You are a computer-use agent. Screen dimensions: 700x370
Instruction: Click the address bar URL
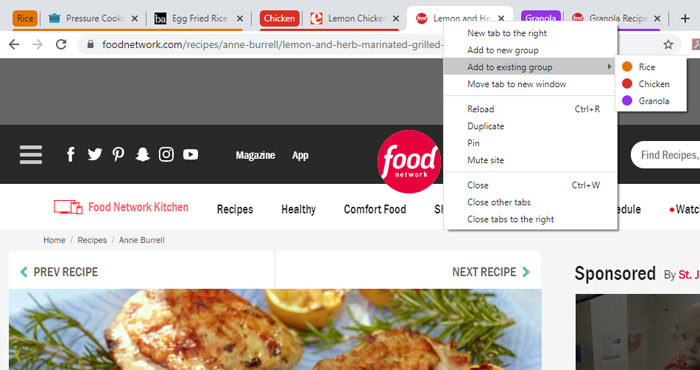272,45
